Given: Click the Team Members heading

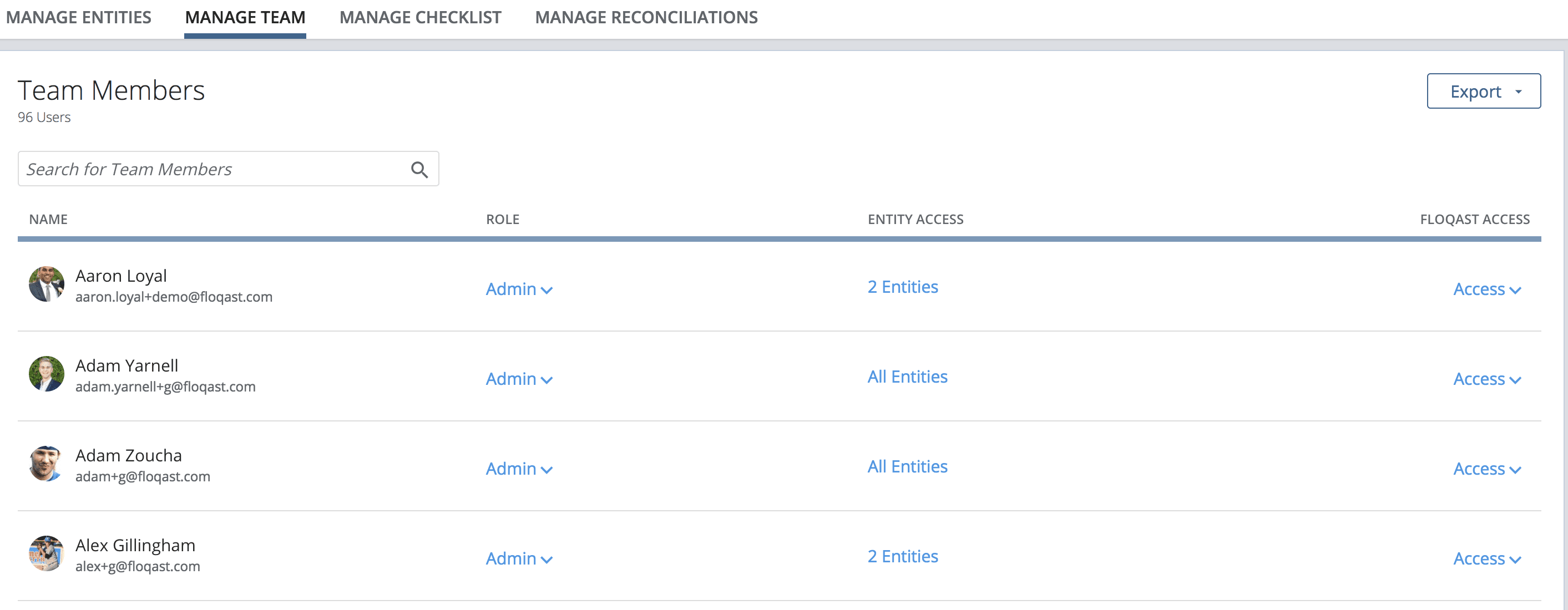Looking at the screenshot, I should tap(112, 90).
